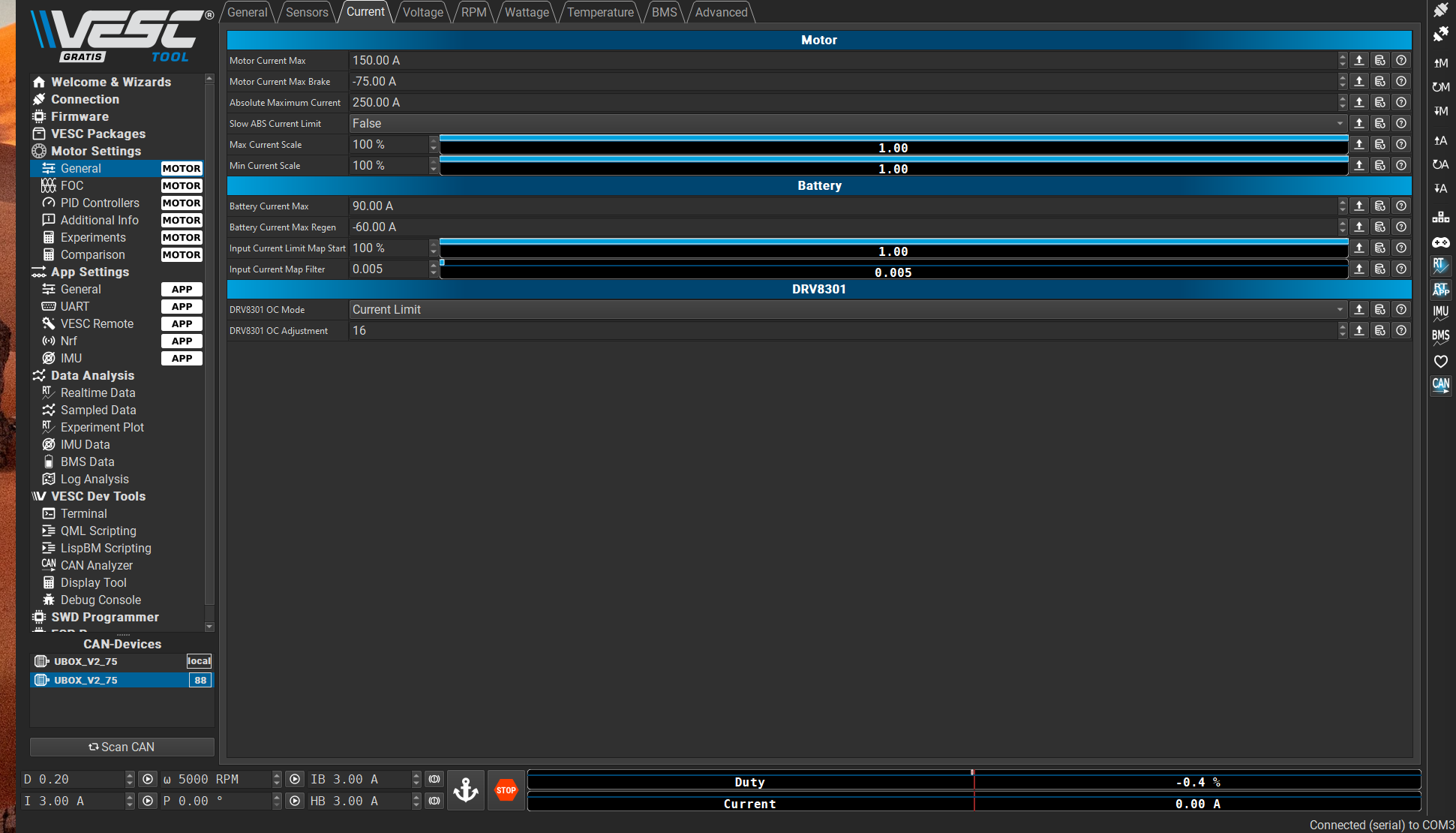Toggle the IMU data streaming icon

1440,312
